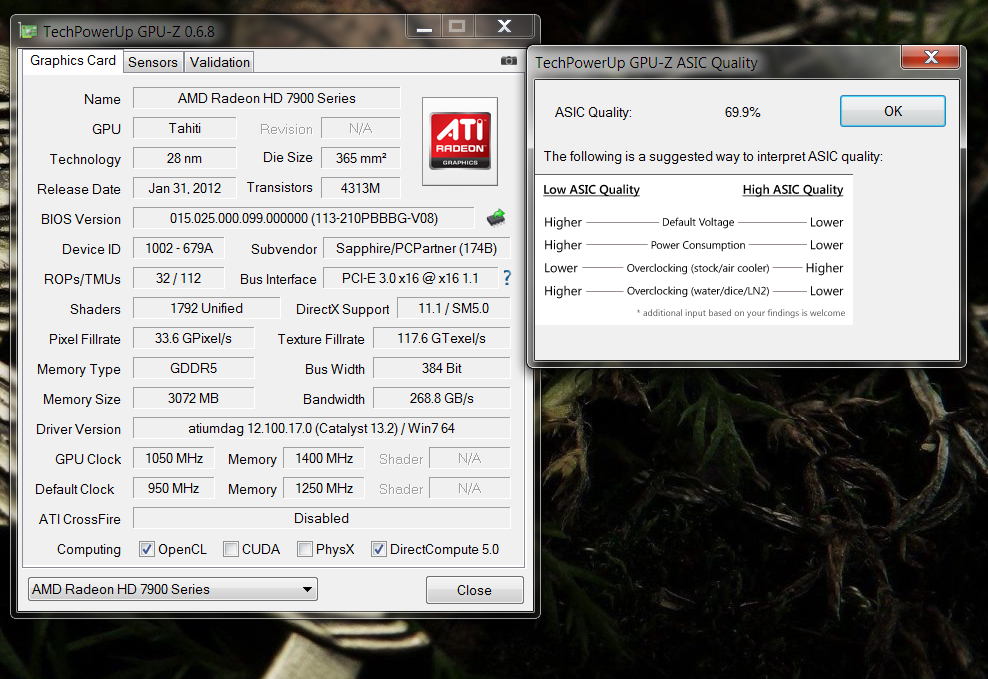Click the GPU field showing Tahiti
988x679 pixels.
(x=185, y=128)
